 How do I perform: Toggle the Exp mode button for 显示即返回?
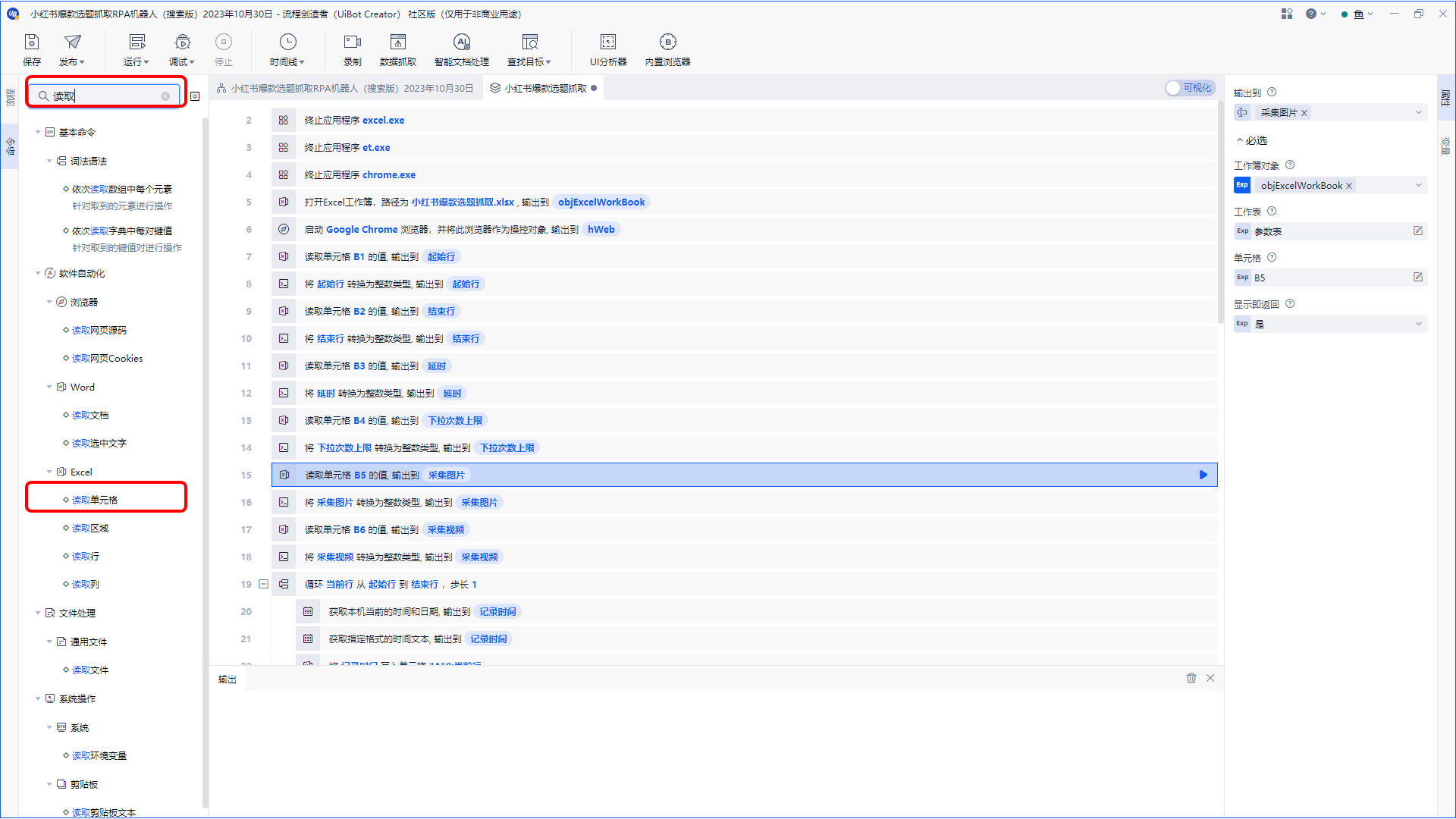point(1242,323)
